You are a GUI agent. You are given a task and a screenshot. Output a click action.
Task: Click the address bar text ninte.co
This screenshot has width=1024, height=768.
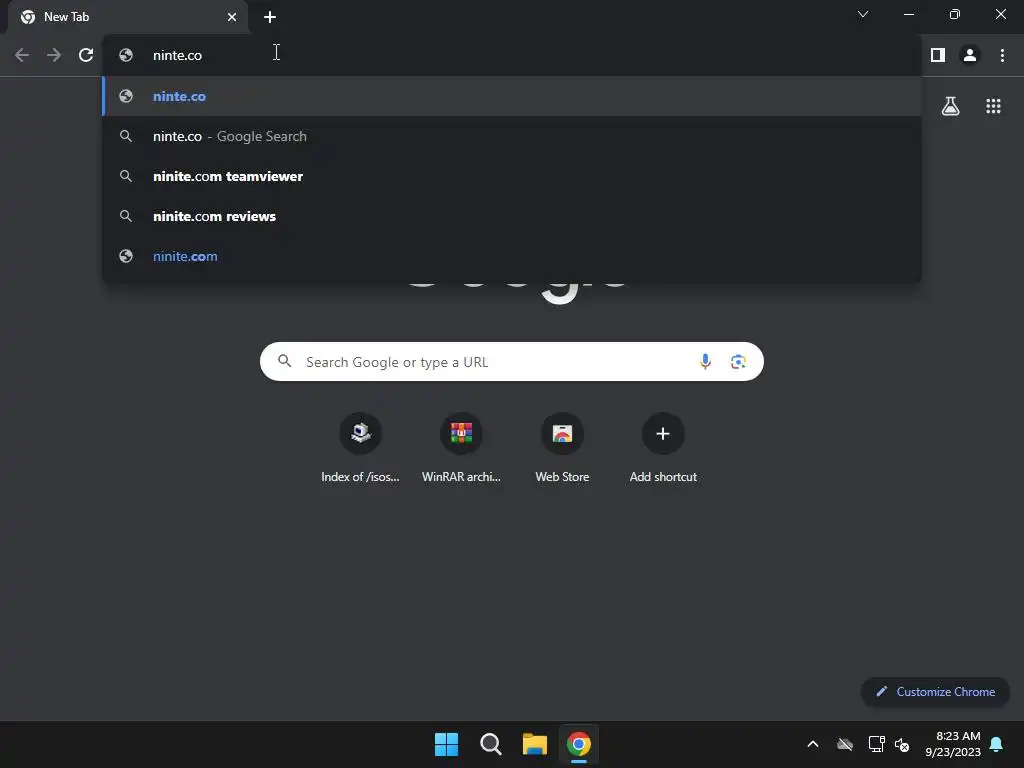(177, 56)
